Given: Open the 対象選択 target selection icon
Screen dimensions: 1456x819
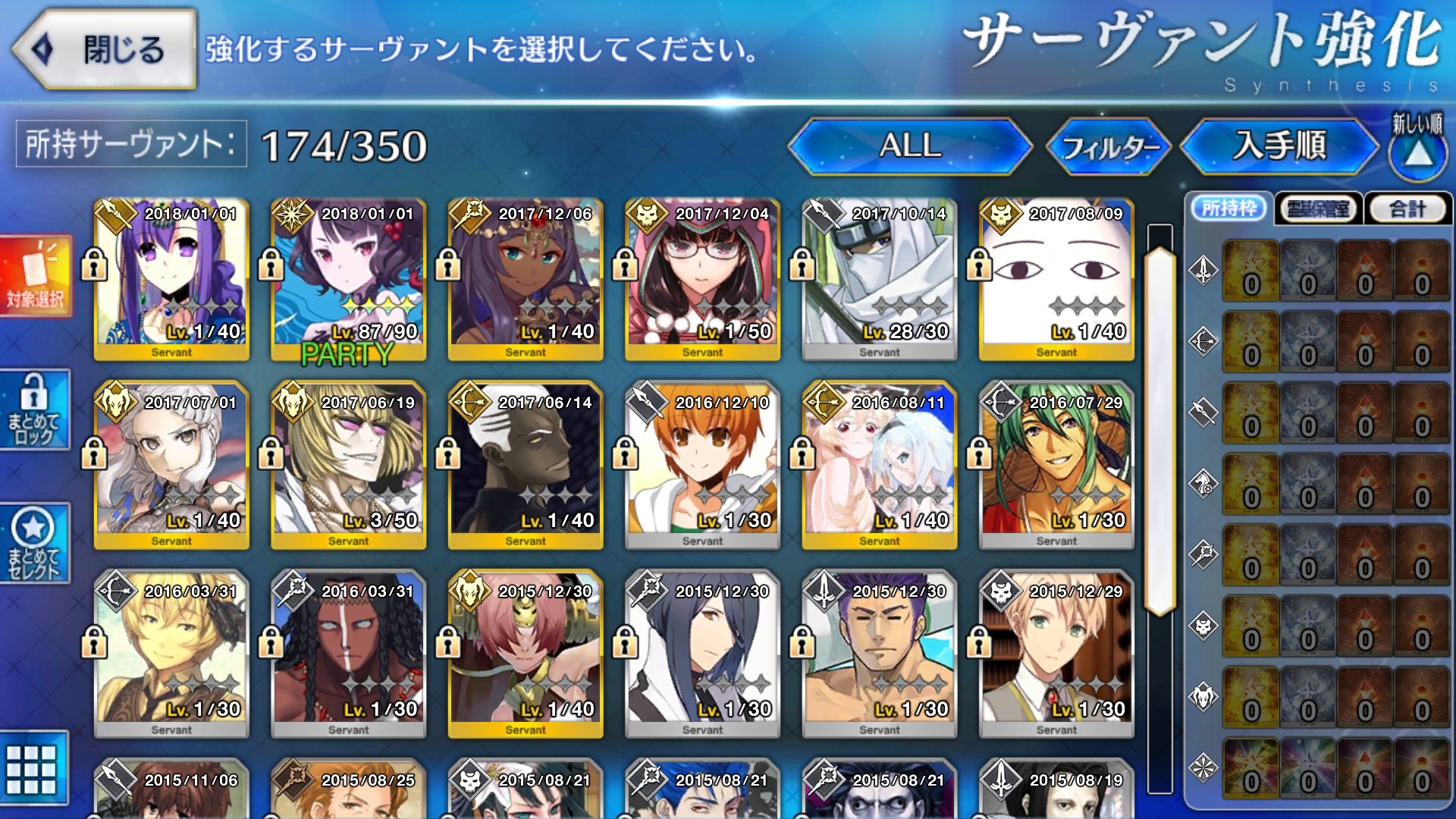Looking at the screenshot, I should click(36, 276).
